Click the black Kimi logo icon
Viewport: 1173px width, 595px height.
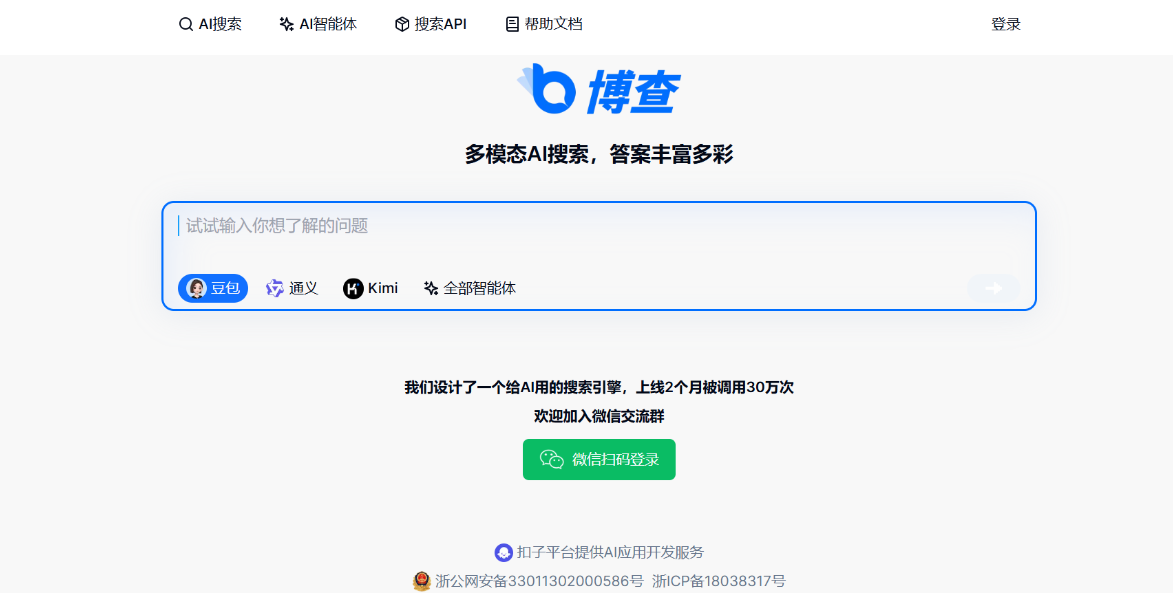[x=353, y=289]
